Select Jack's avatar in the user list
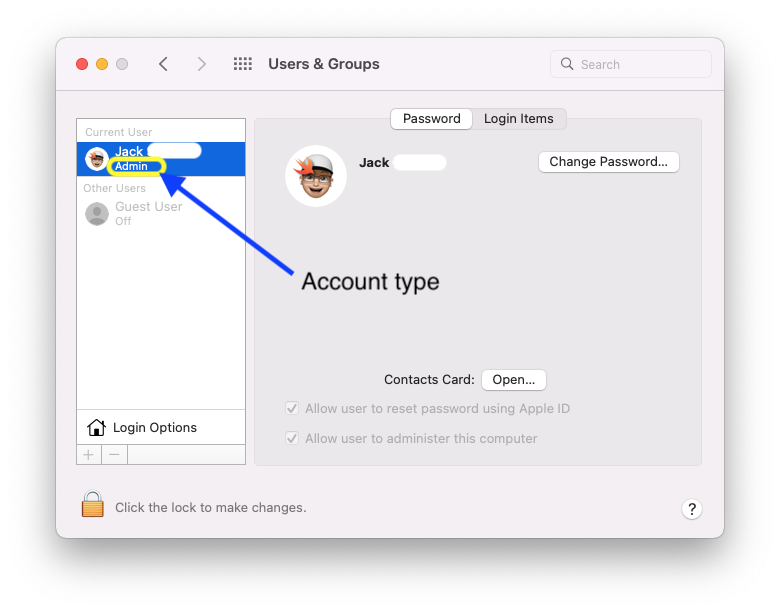 tap(97, 159)
